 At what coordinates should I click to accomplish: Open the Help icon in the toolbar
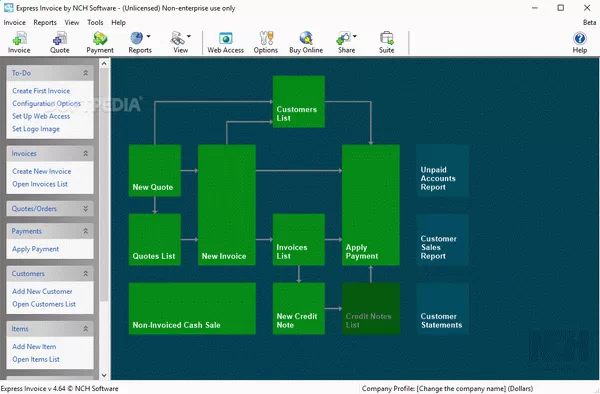(x=580, y=42)
